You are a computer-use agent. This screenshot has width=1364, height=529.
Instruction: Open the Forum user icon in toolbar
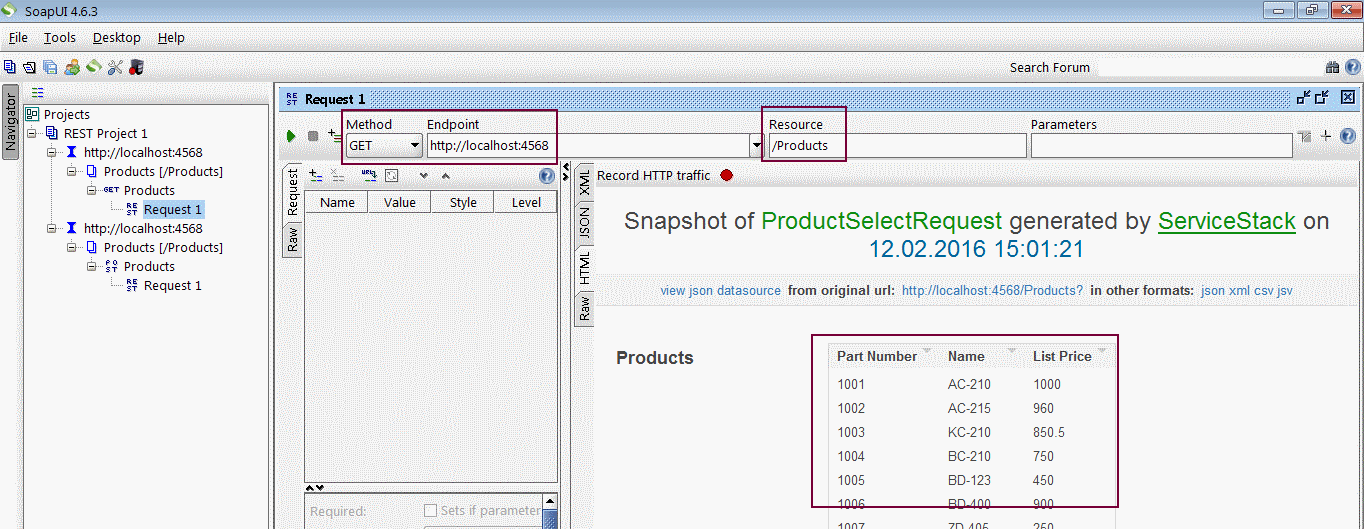(x=73, y=67)
